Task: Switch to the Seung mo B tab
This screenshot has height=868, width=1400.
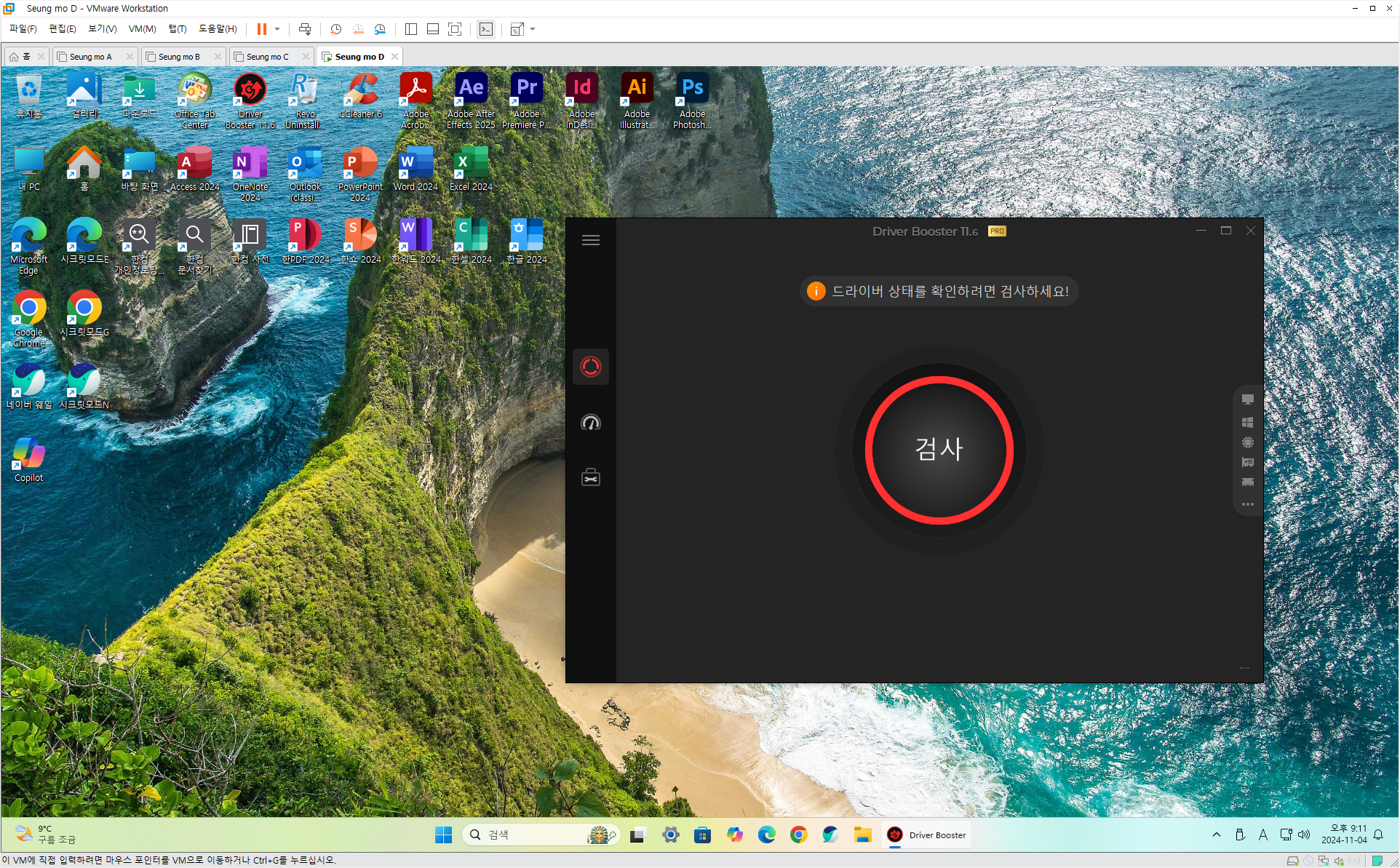Action: pos(179,57)
